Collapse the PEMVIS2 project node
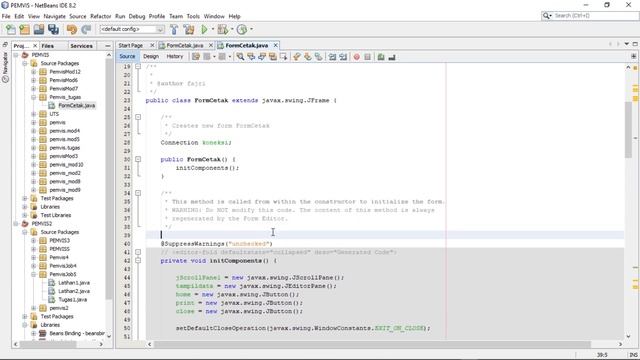Viewport: 640px width, 360px height. coord(16,224)
